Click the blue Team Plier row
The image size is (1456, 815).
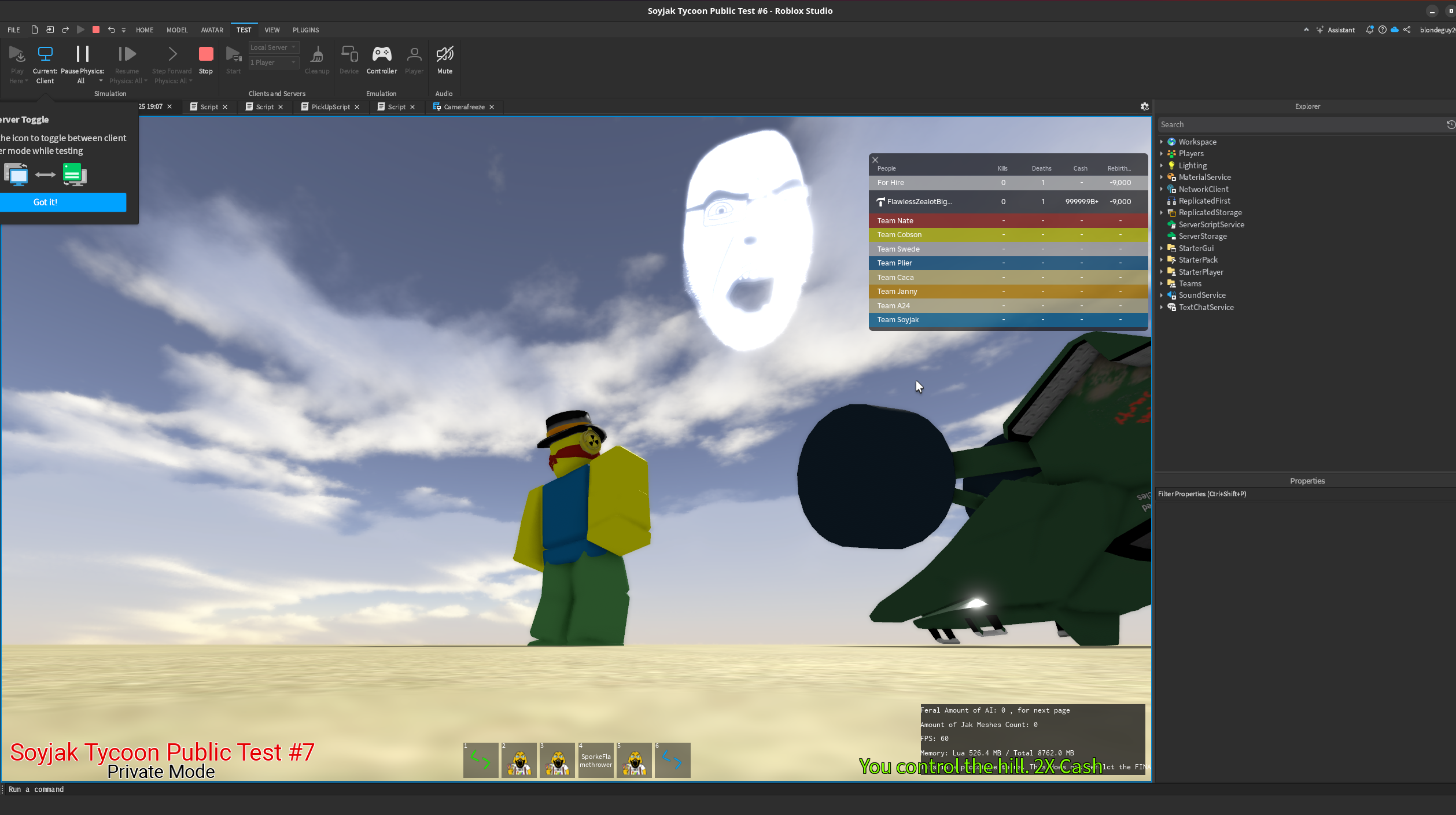[1008, 263]
